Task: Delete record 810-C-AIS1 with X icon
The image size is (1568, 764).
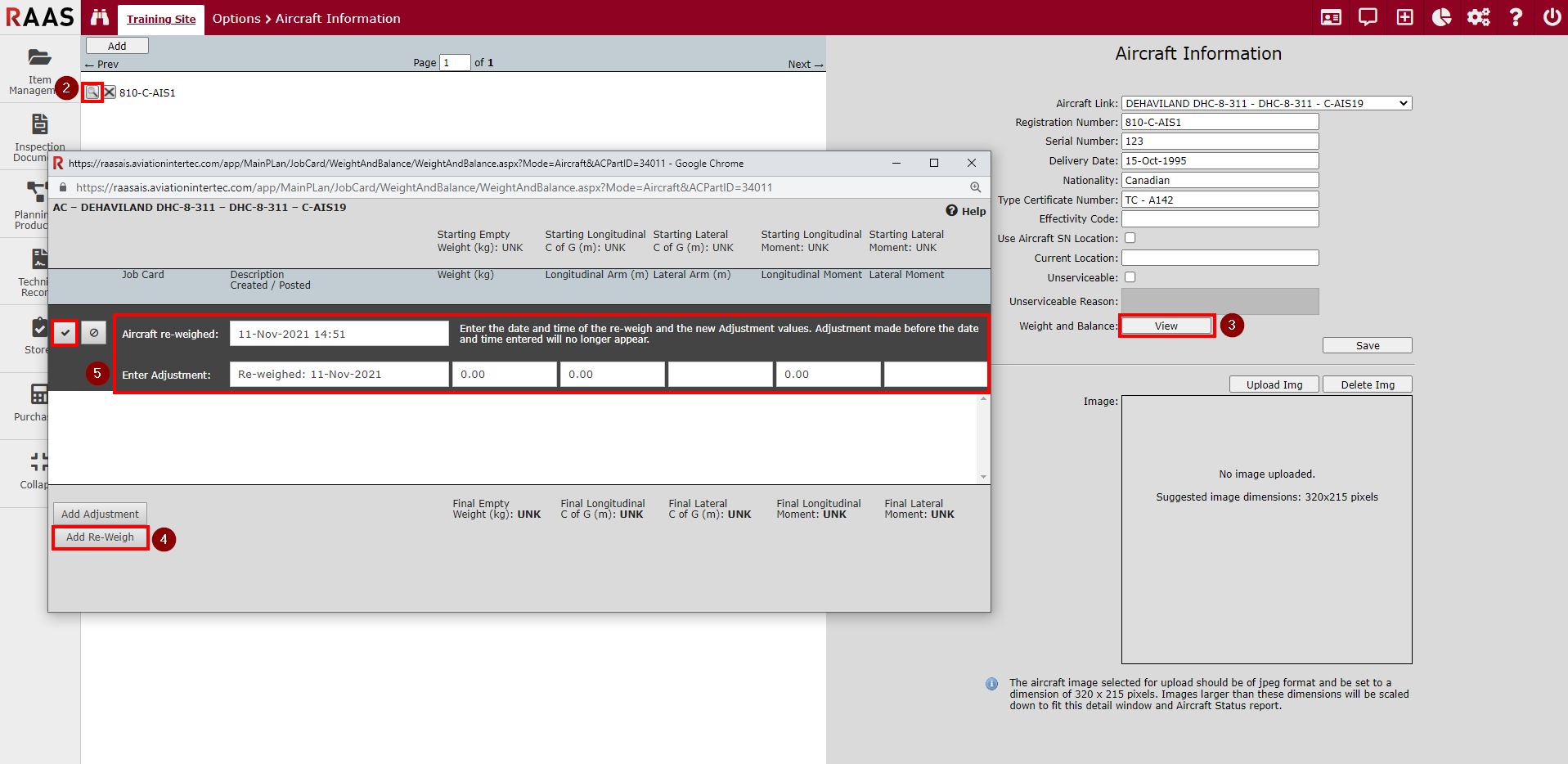Action: 110,92
